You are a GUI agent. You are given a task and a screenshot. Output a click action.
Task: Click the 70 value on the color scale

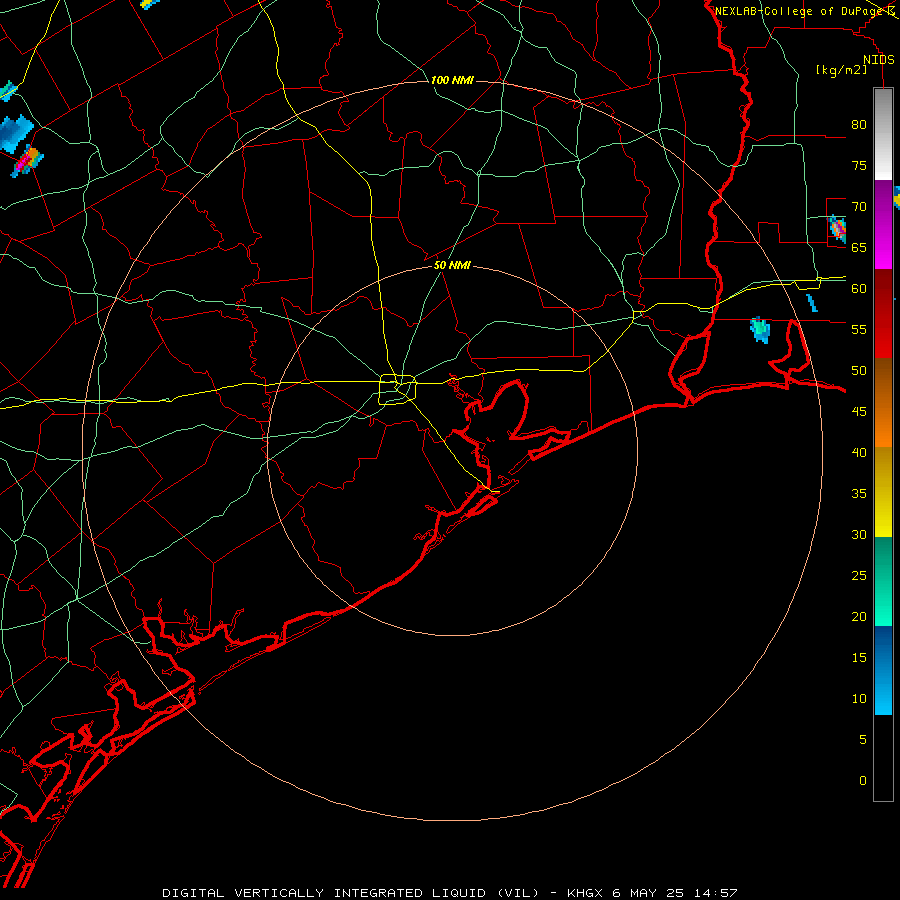[x=859, y=207]
